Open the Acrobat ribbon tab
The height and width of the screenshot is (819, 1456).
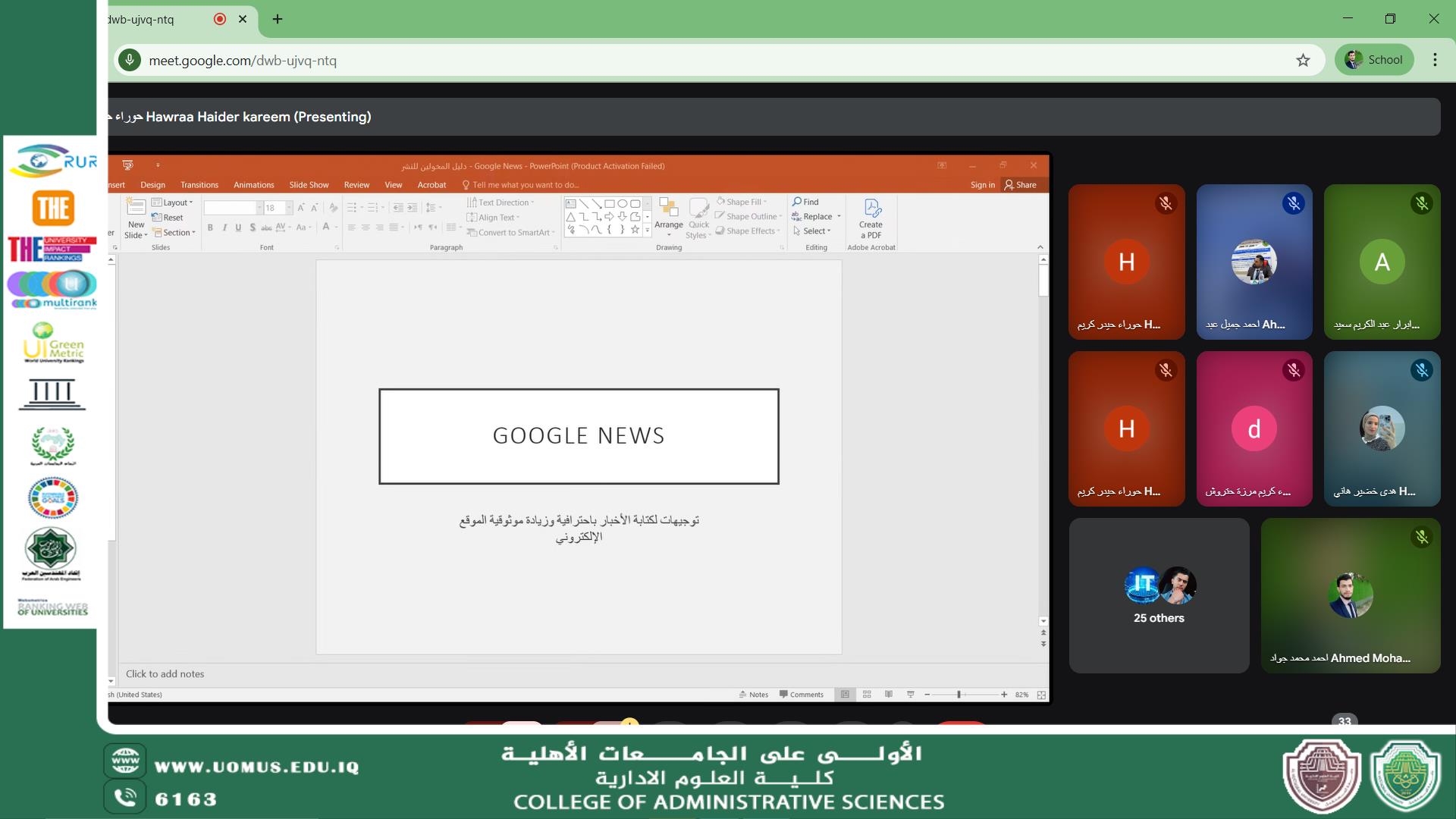click(431, 185)
